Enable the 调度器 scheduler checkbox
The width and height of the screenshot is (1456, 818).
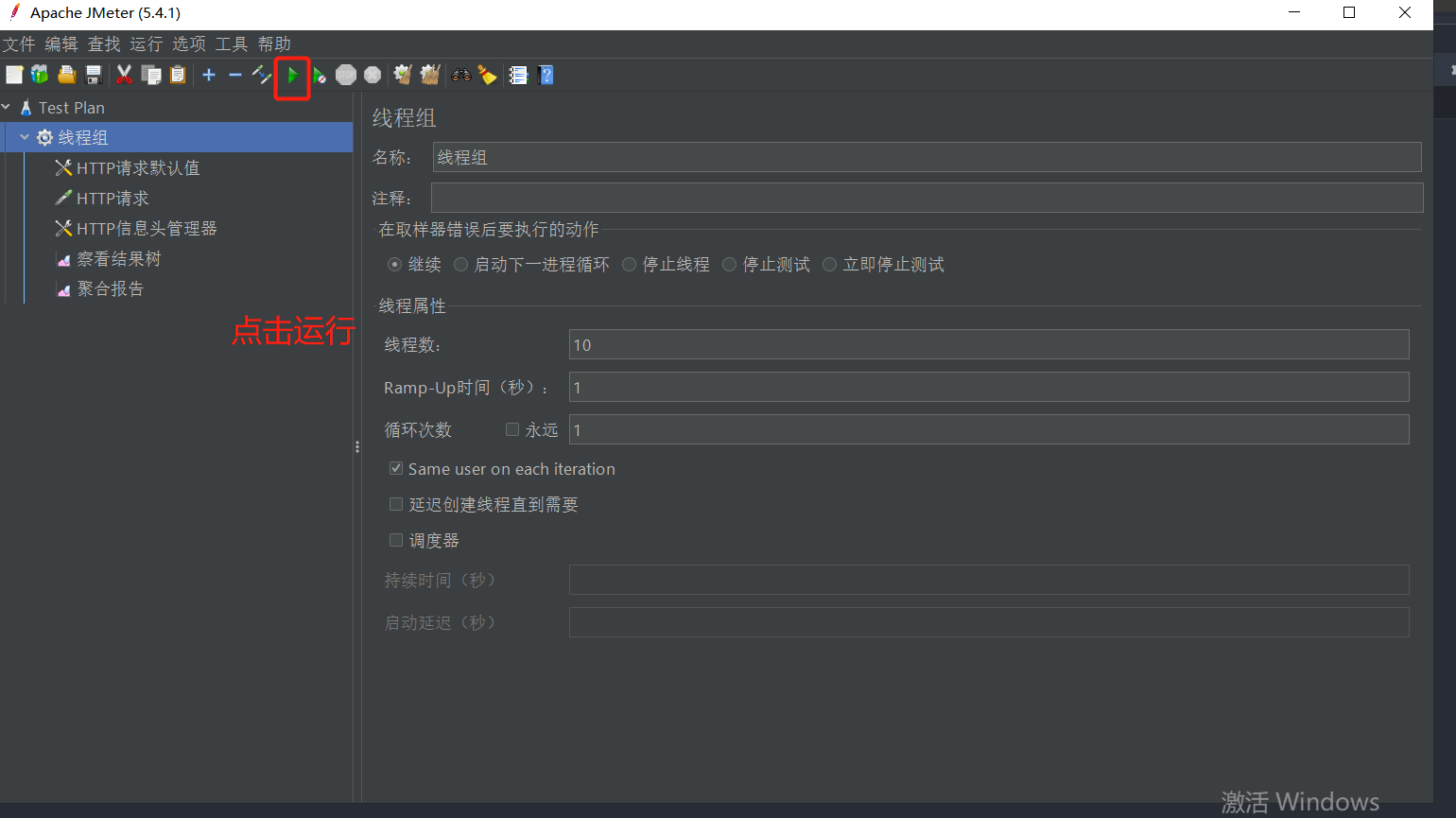(396, 540)
